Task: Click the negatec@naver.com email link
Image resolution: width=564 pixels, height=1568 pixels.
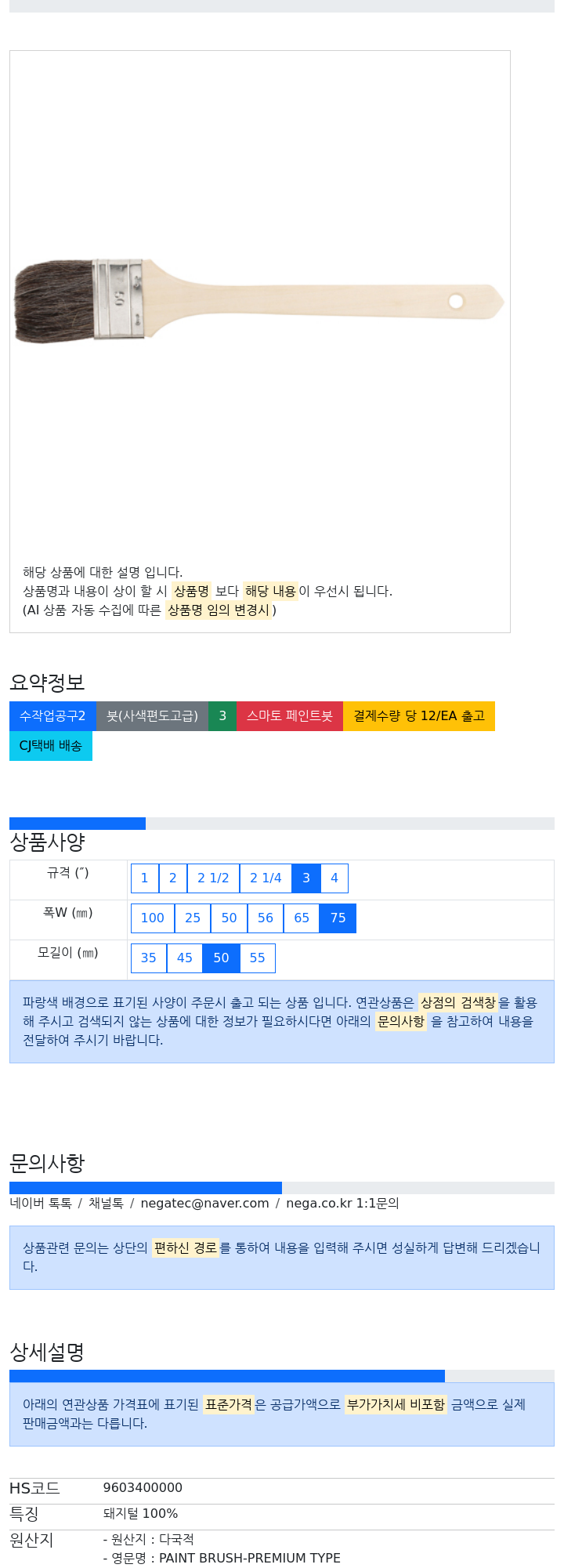Action: (204, 1203)
